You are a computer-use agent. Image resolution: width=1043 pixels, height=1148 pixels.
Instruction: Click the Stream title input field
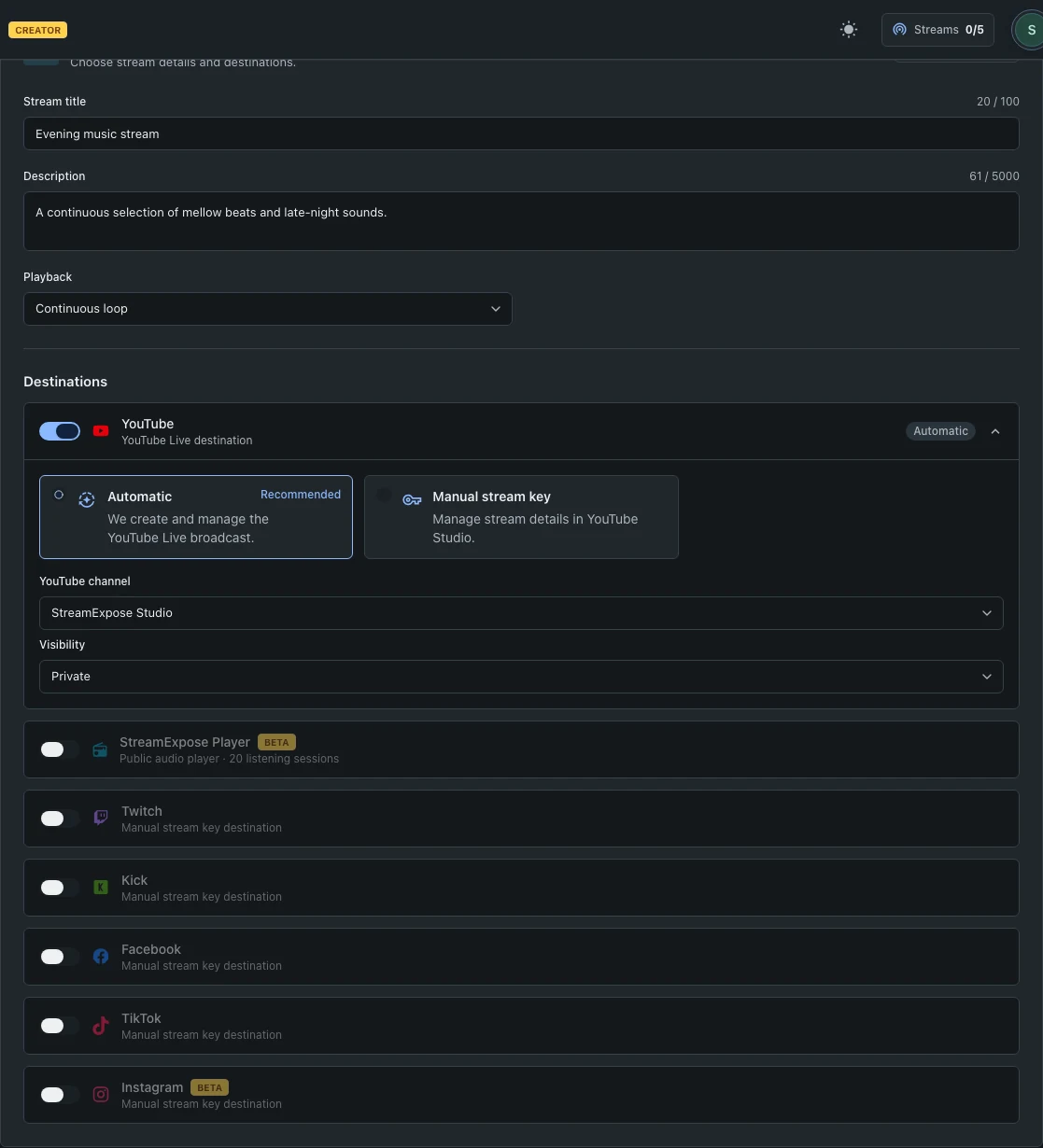(521, 133)
